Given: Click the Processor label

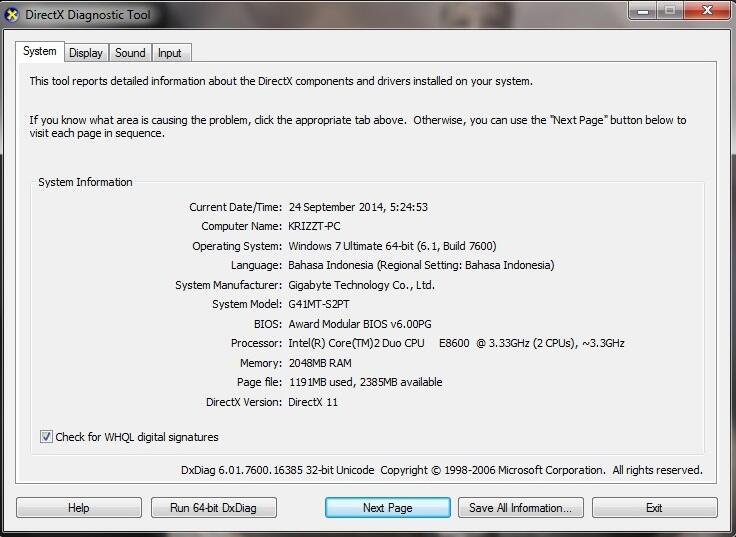Looking at the screenshot, I should (x=256, y=343).
